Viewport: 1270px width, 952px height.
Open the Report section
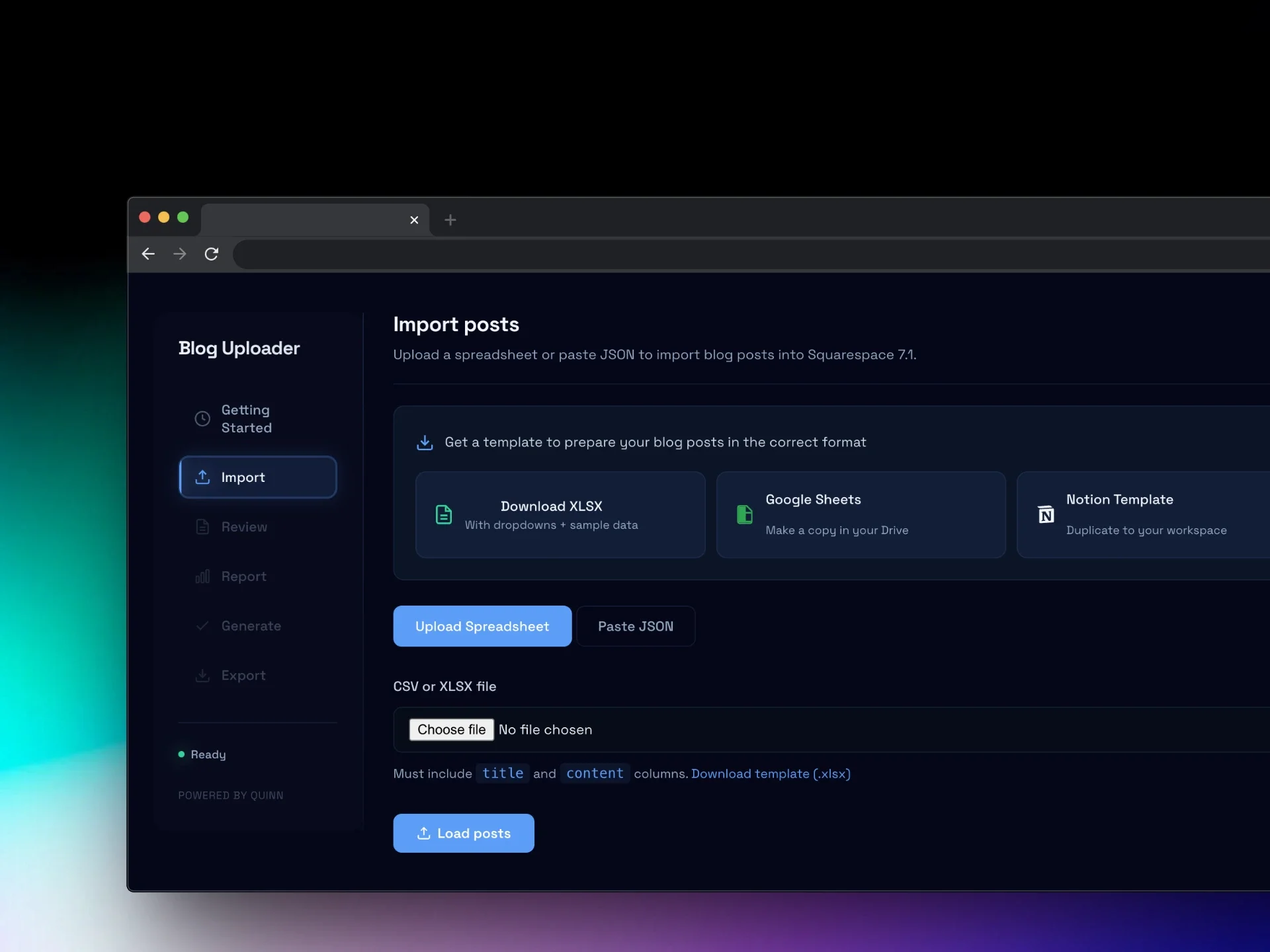coord(243,576)
